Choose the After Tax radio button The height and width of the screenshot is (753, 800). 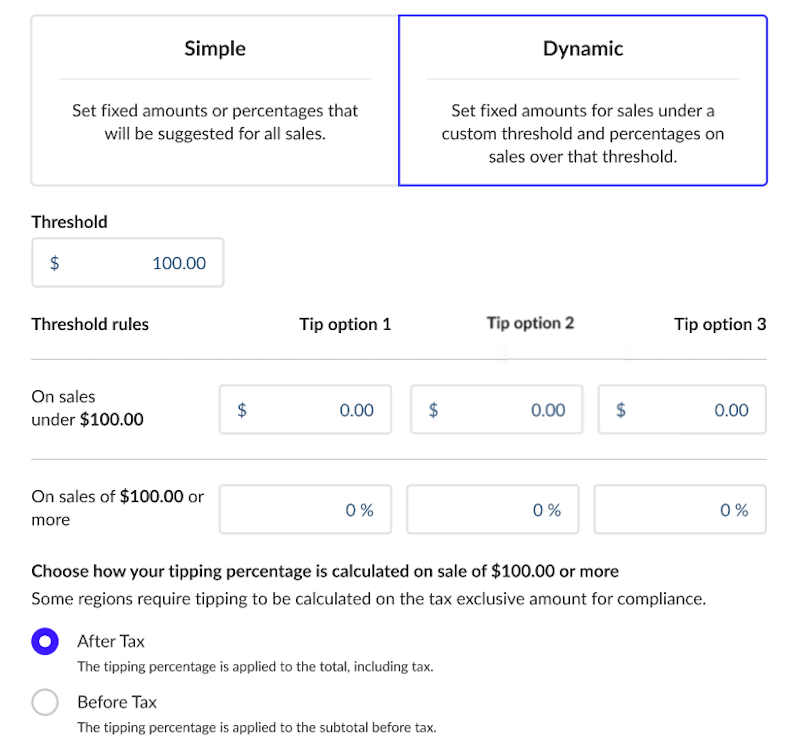point(45,642)
